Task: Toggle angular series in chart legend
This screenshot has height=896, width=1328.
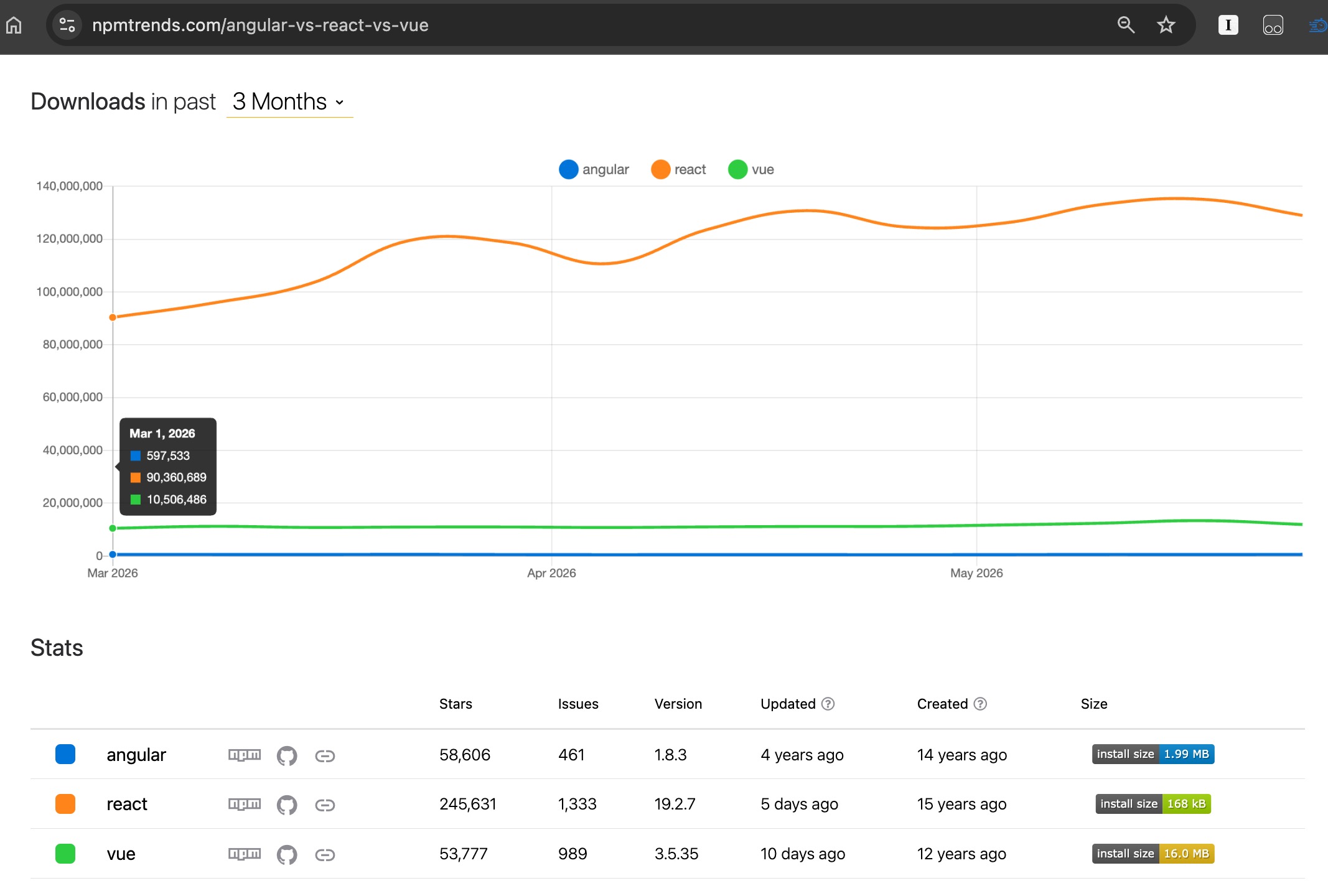Action: [594, 169]
